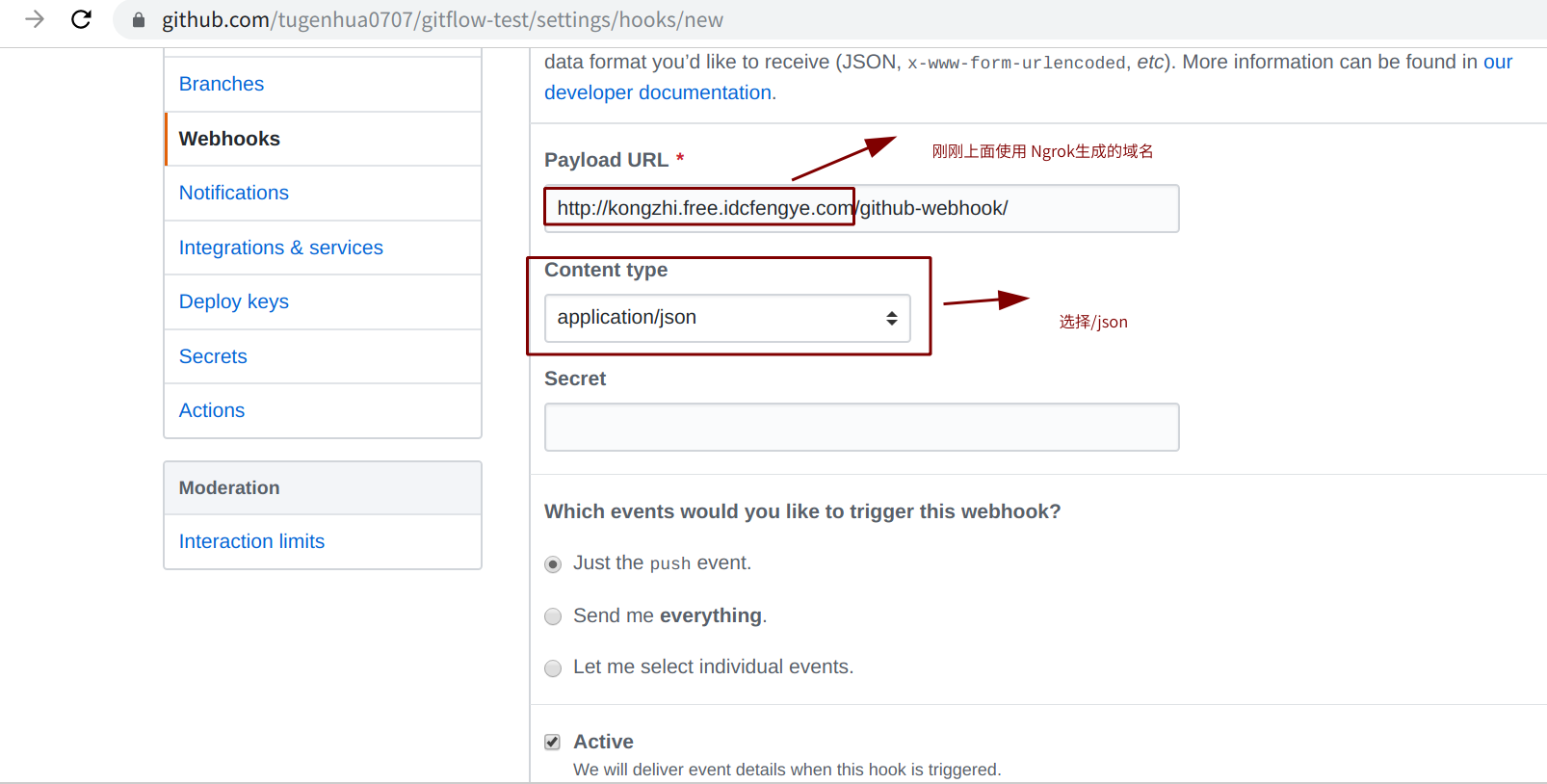This screenshot has width=1547, height=784.
Task: Click the padlock site security icon
Action: [139, 20]
